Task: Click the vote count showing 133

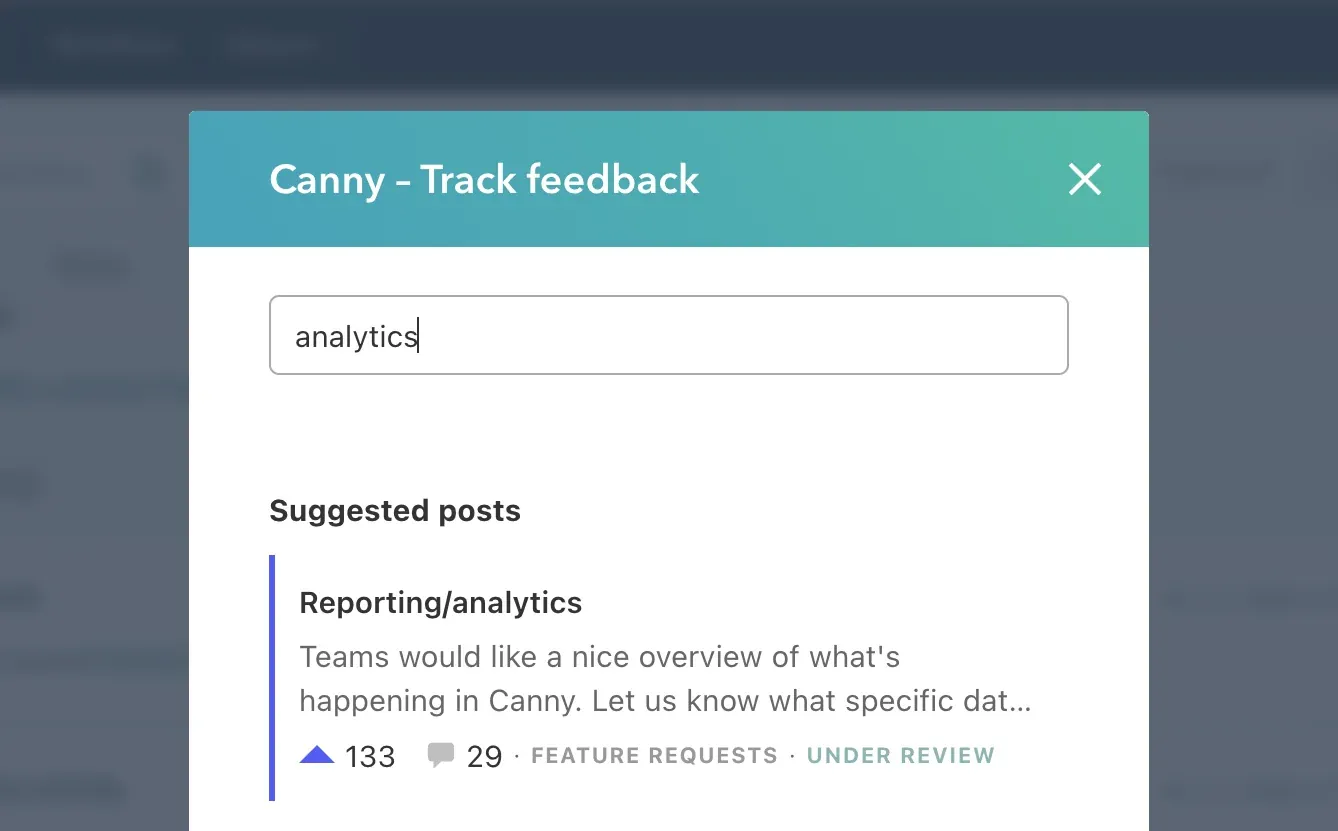Action: 369,756
